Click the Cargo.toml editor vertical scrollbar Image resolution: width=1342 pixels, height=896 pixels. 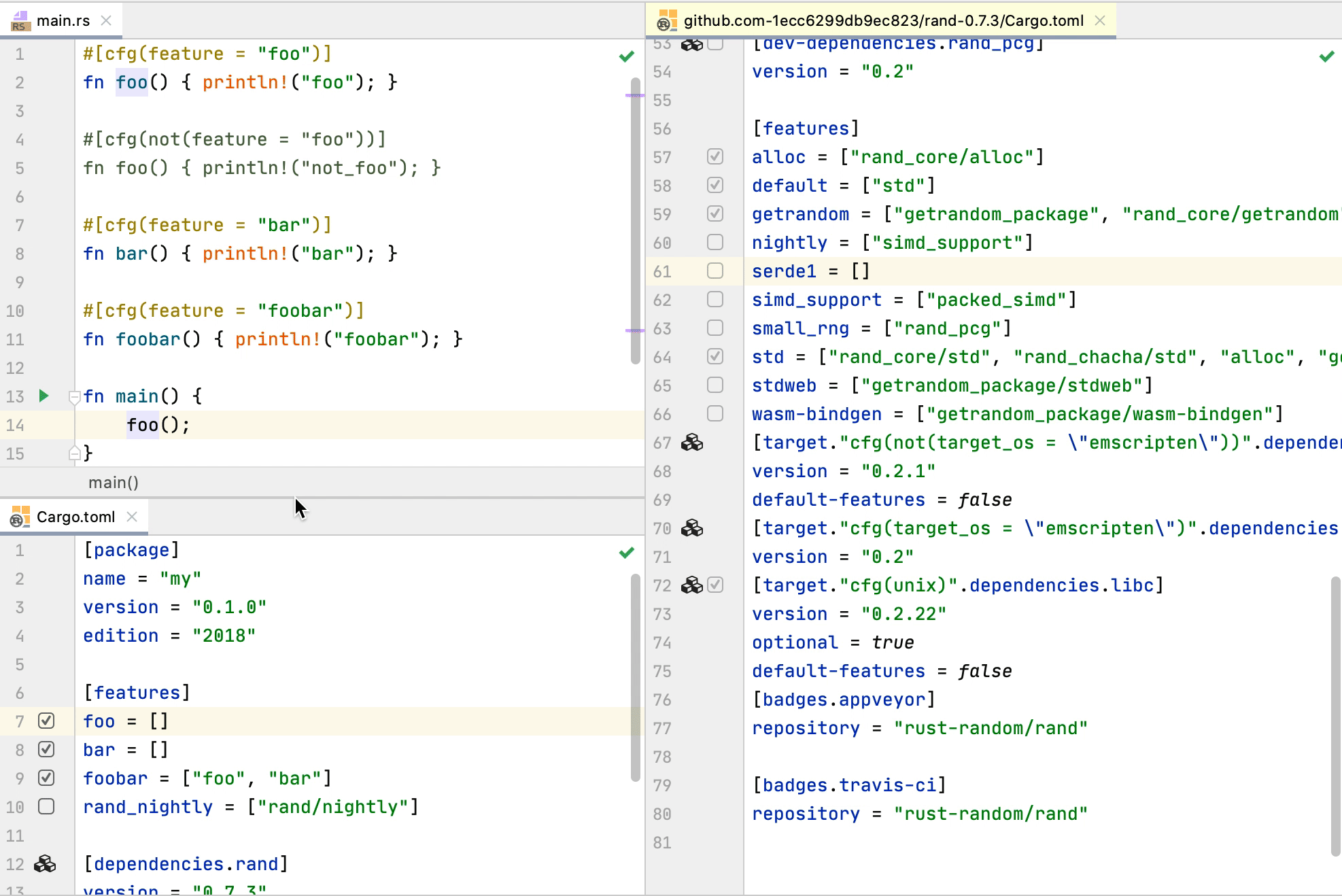point(636,678)
